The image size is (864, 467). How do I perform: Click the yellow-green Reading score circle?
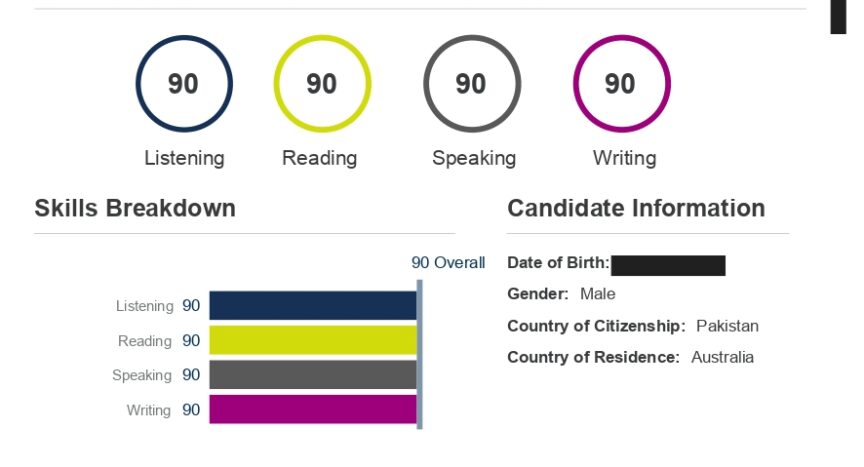(x=322, y=84)
